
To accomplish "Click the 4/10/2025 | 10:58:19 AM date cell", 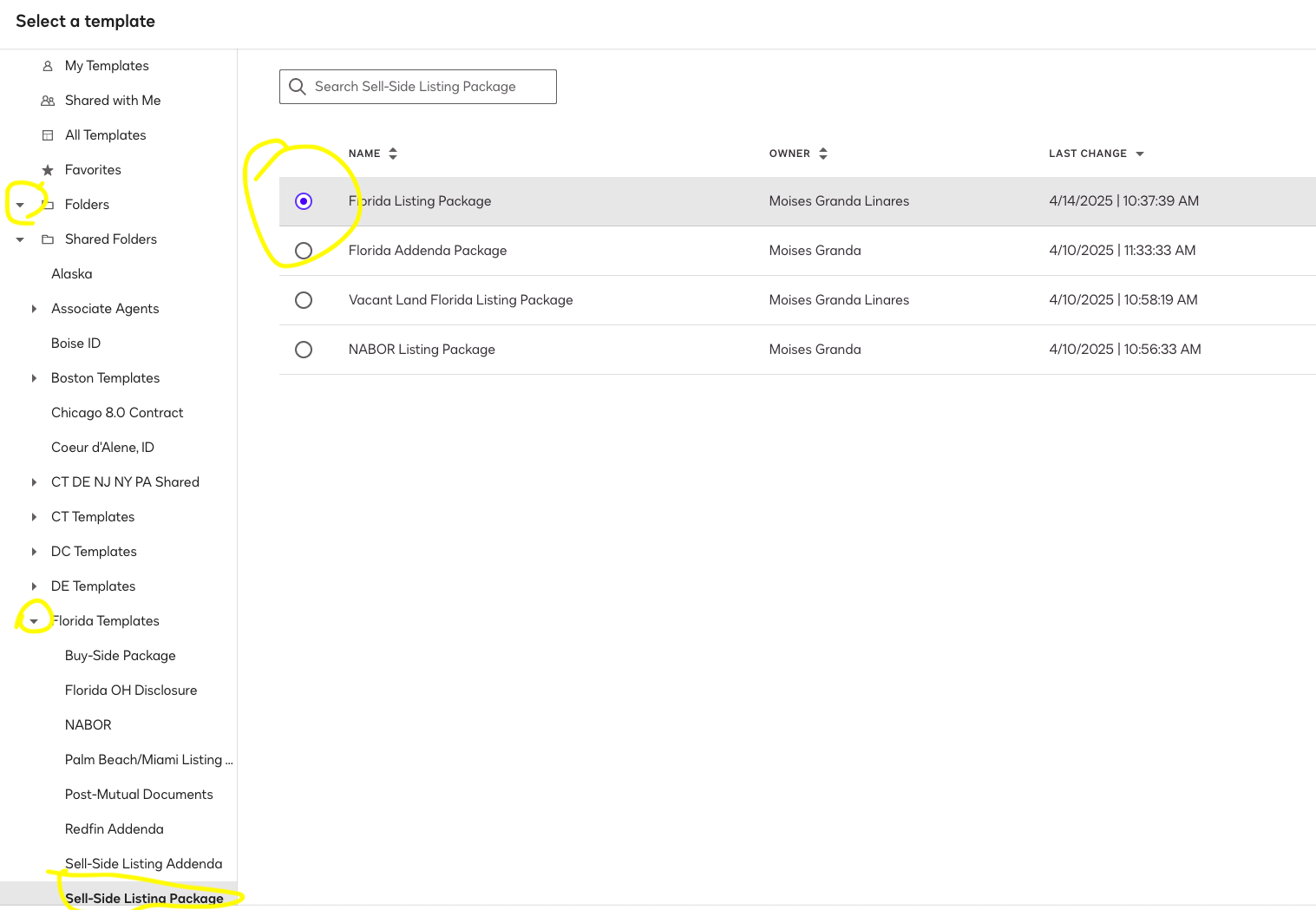I will click(1123, 300).
